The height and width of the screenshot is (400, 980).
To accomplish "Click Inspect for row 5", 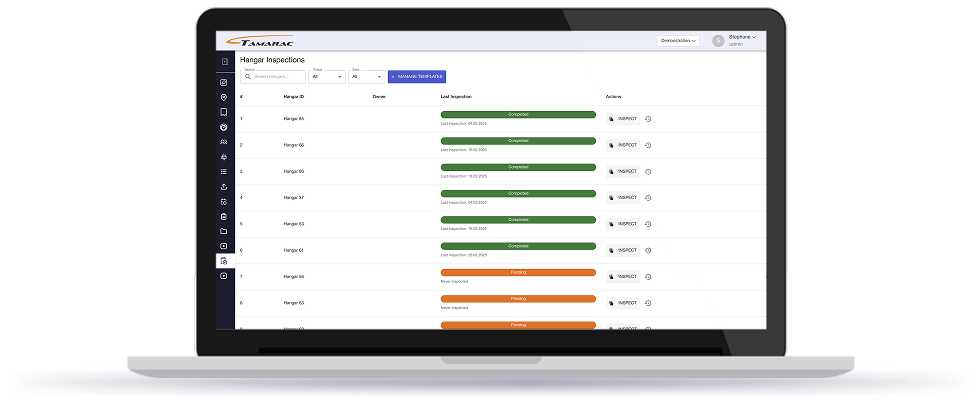I will pos(623,224).
